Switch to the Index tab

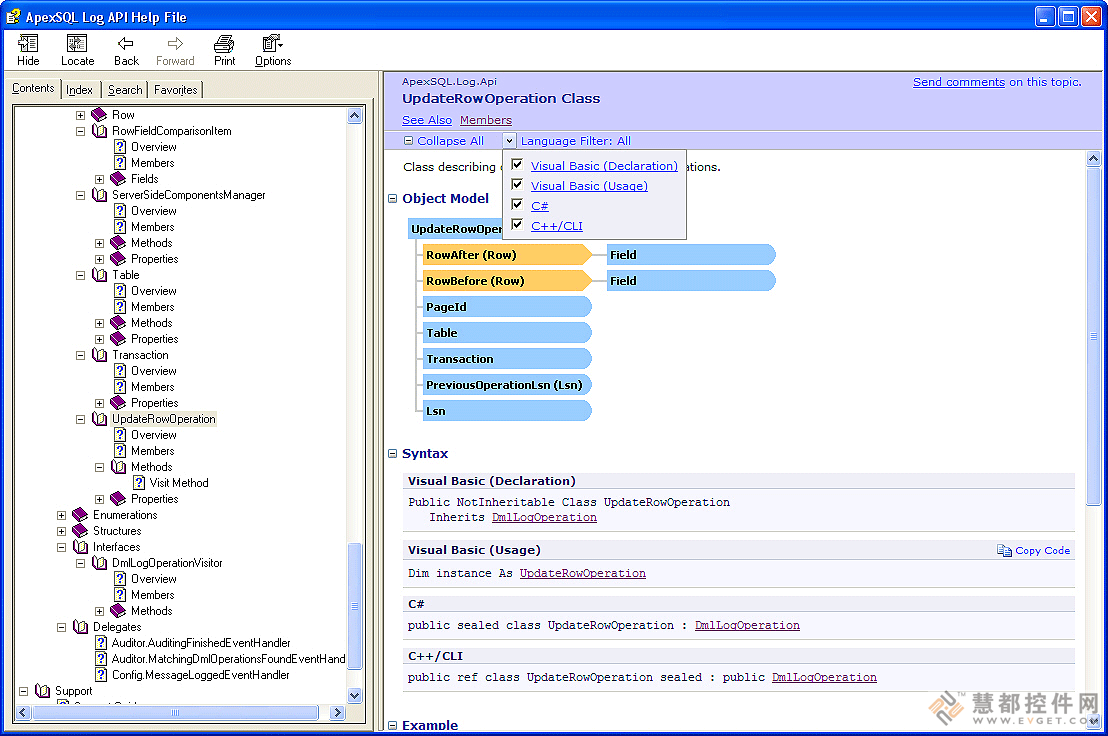pyautogui.click(x=79, y=90)
